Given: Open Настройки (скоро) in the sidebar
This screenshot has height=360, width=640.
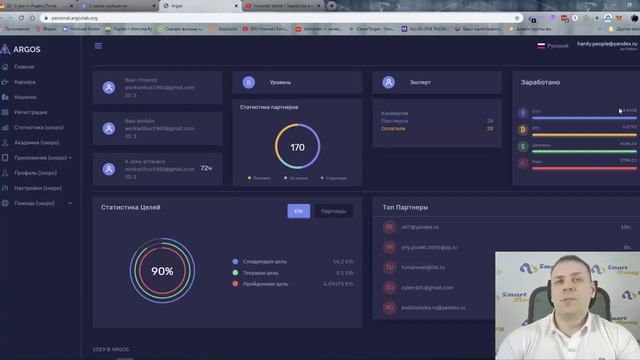Looking at the screenshot, I should (x=38, y=188).
